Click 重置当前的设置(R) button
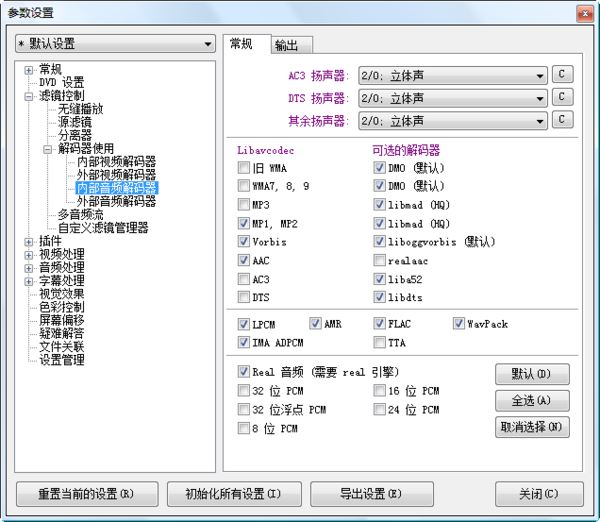 tap(87, 494)
